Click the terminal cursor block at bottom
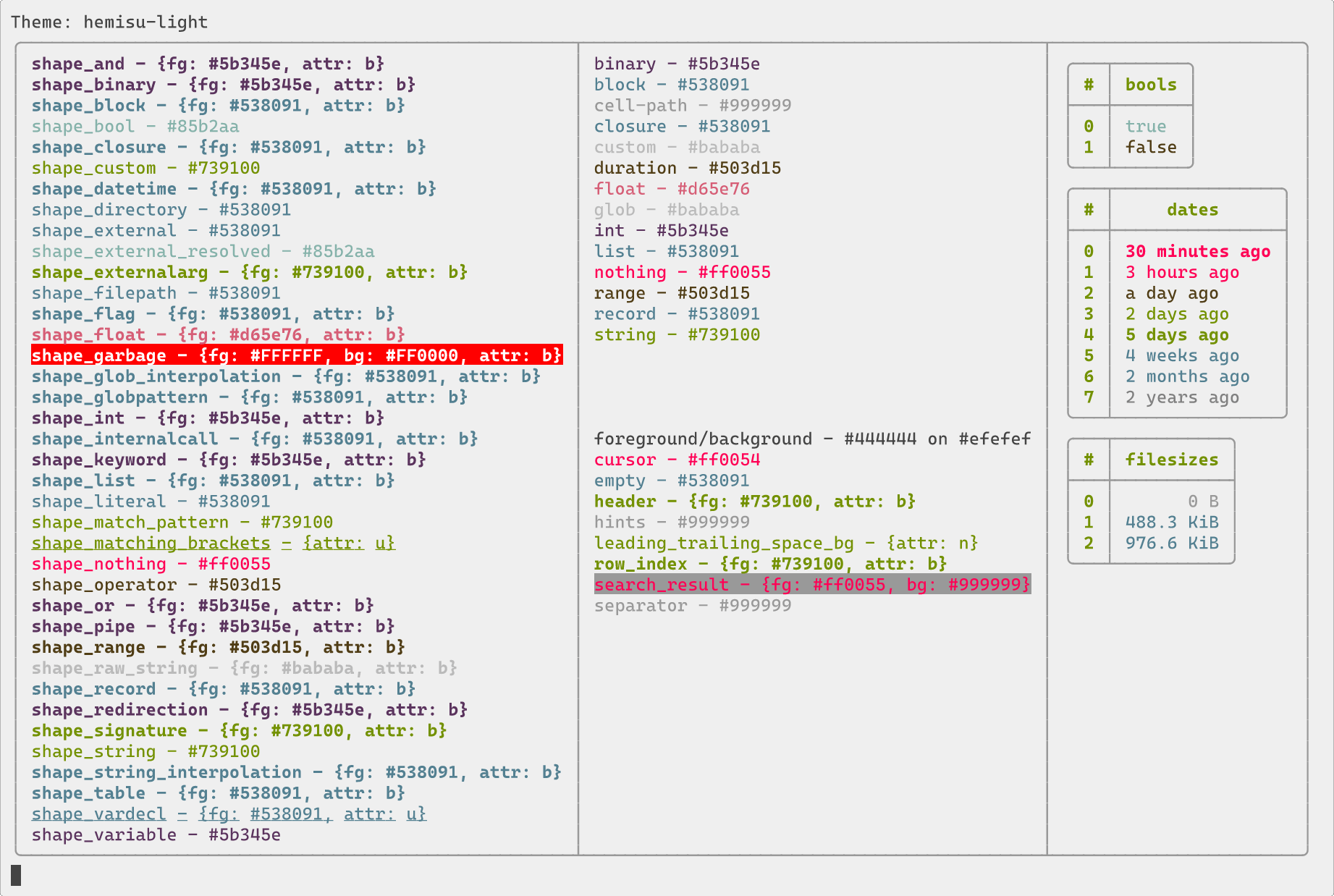 [16, 875]
